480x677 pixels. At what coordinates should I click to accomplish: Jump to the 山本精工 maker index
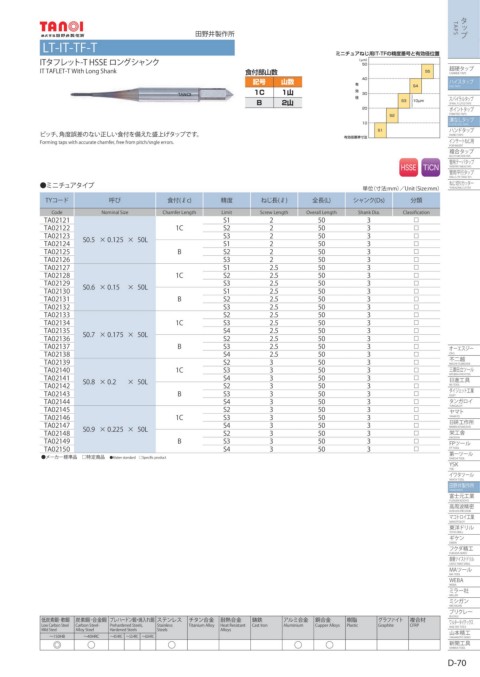462,634
